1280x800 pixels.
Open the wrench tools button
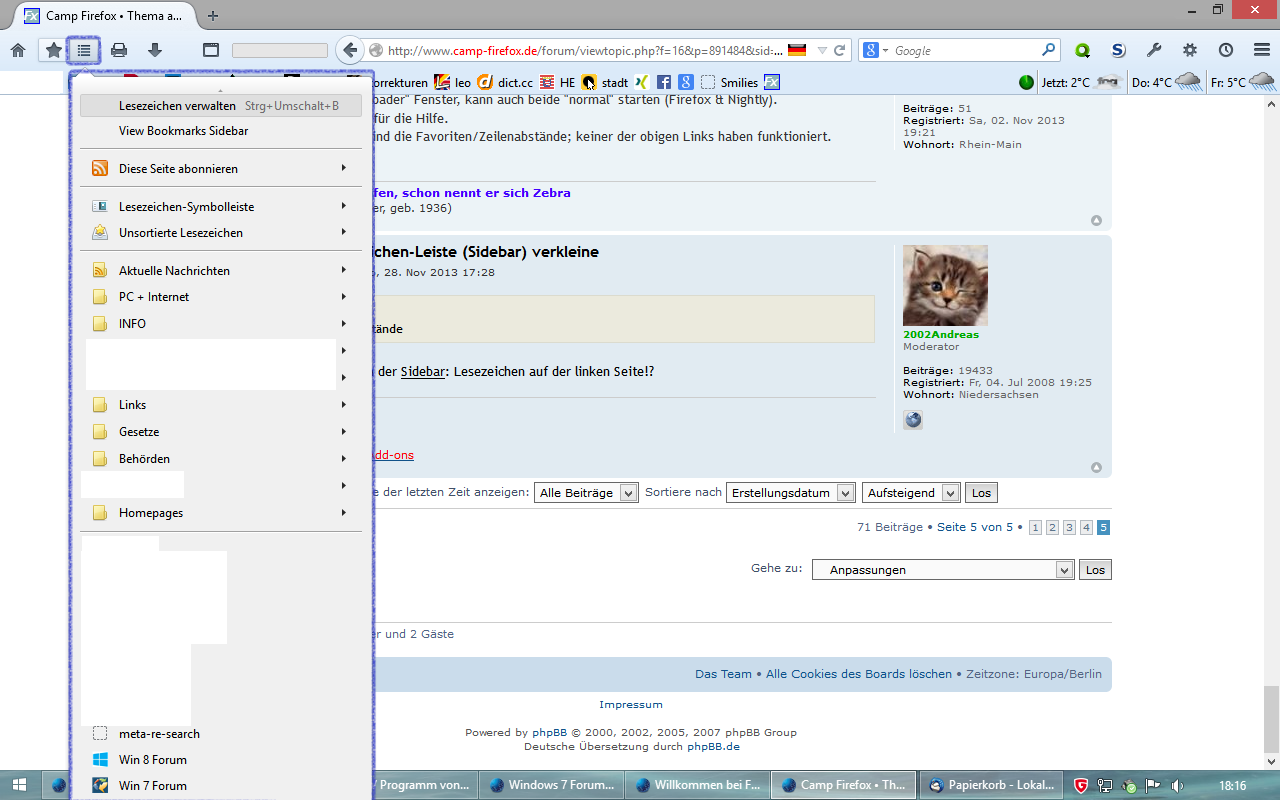pos(1154,50)
